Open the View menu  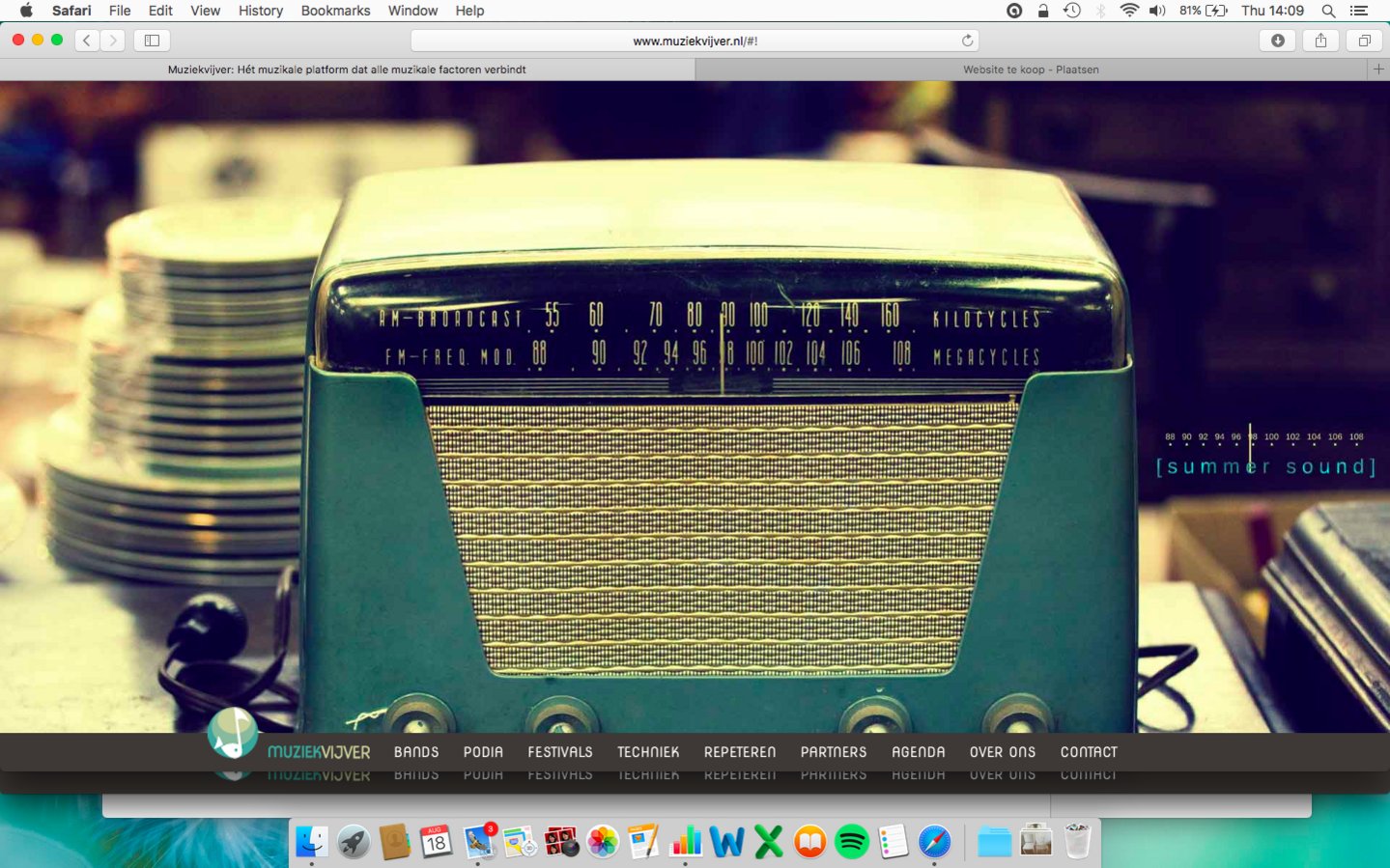coord(205,11)
